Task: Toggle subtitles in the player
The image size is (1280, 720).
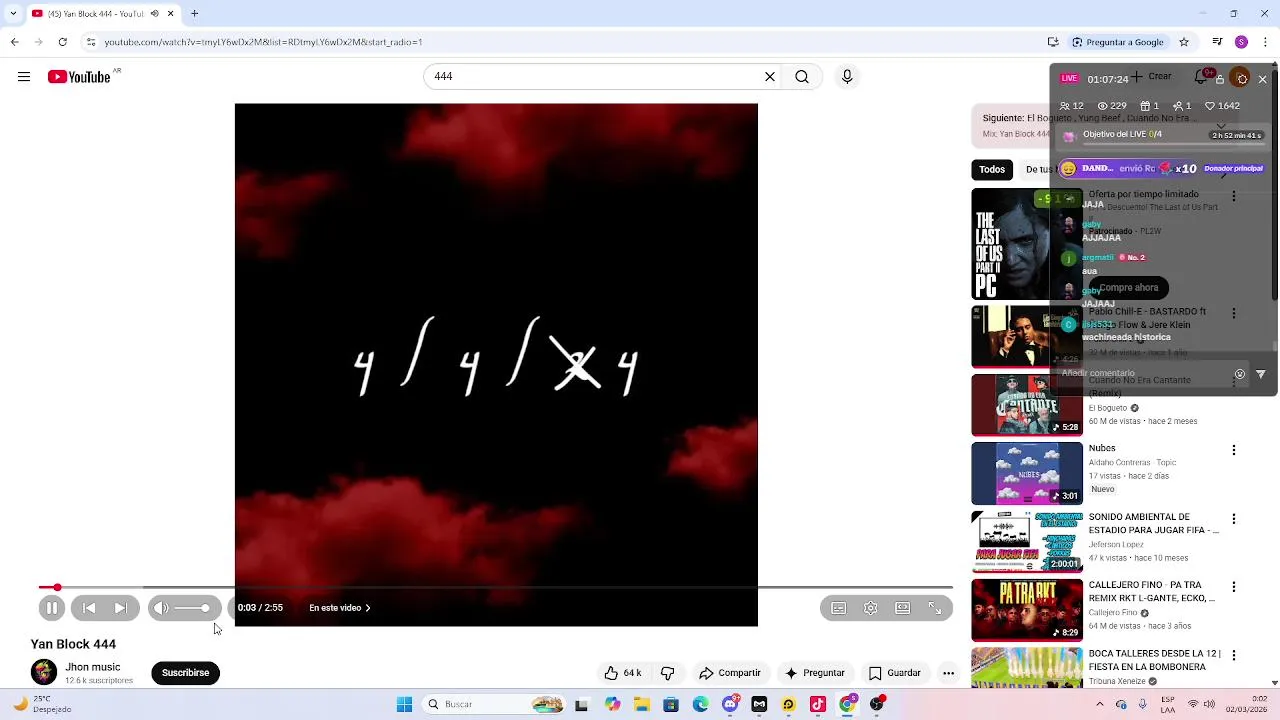Action: (839, 608)
